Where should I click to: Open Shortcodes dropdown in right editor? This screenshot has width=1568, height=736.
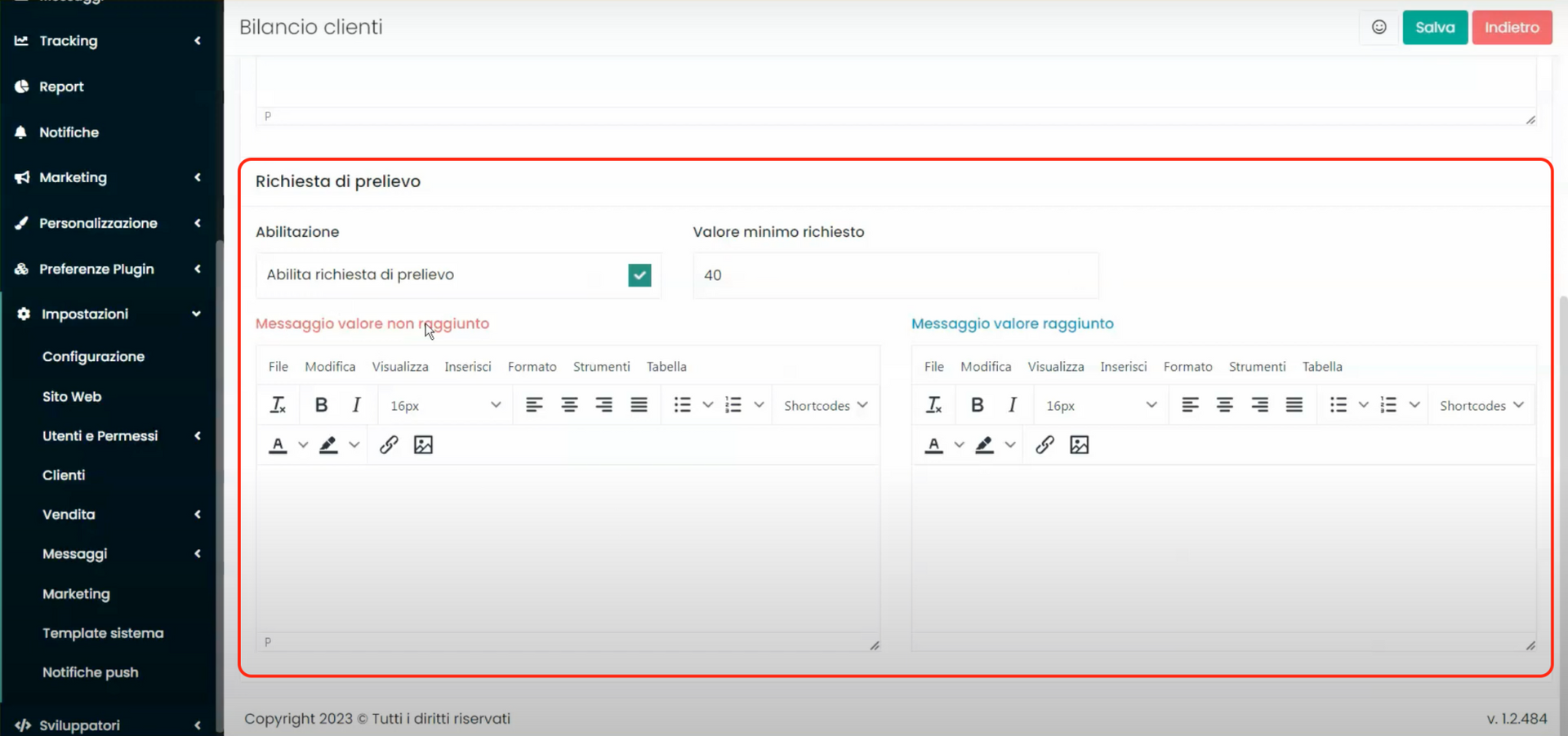[1481, 406]
